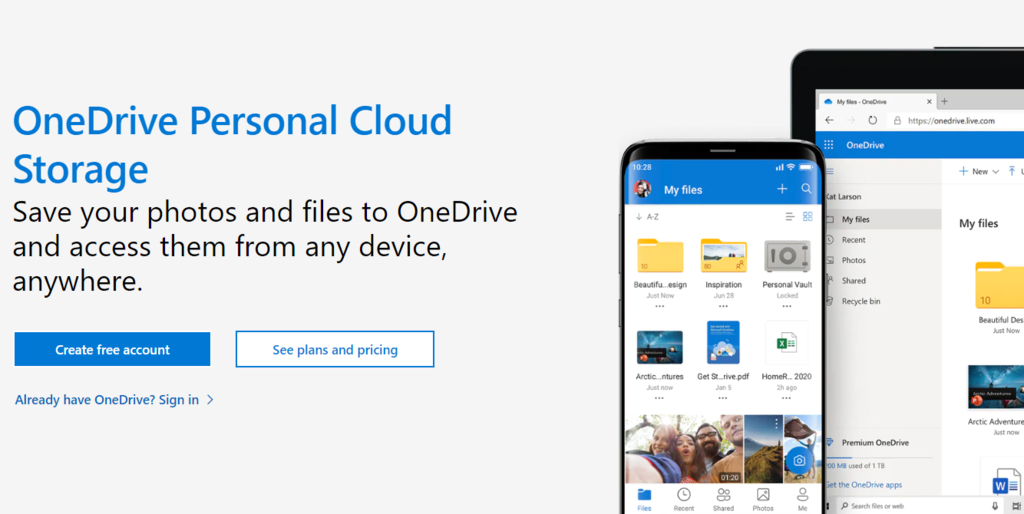The height and width of the screenshot is (514, 1024).
Task: Open the New dropdown in tablet toolbar
Action: click(978, 171)
